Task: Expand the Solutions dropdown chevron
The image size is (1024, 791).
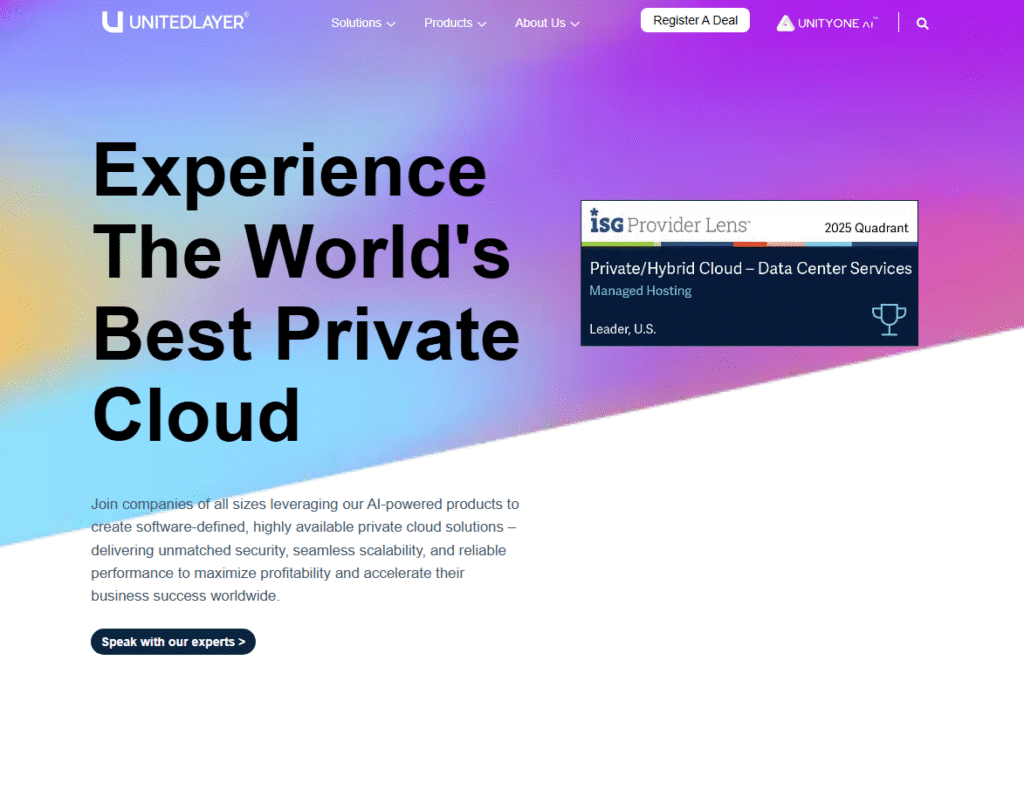Action: click(x=391, y=24)
